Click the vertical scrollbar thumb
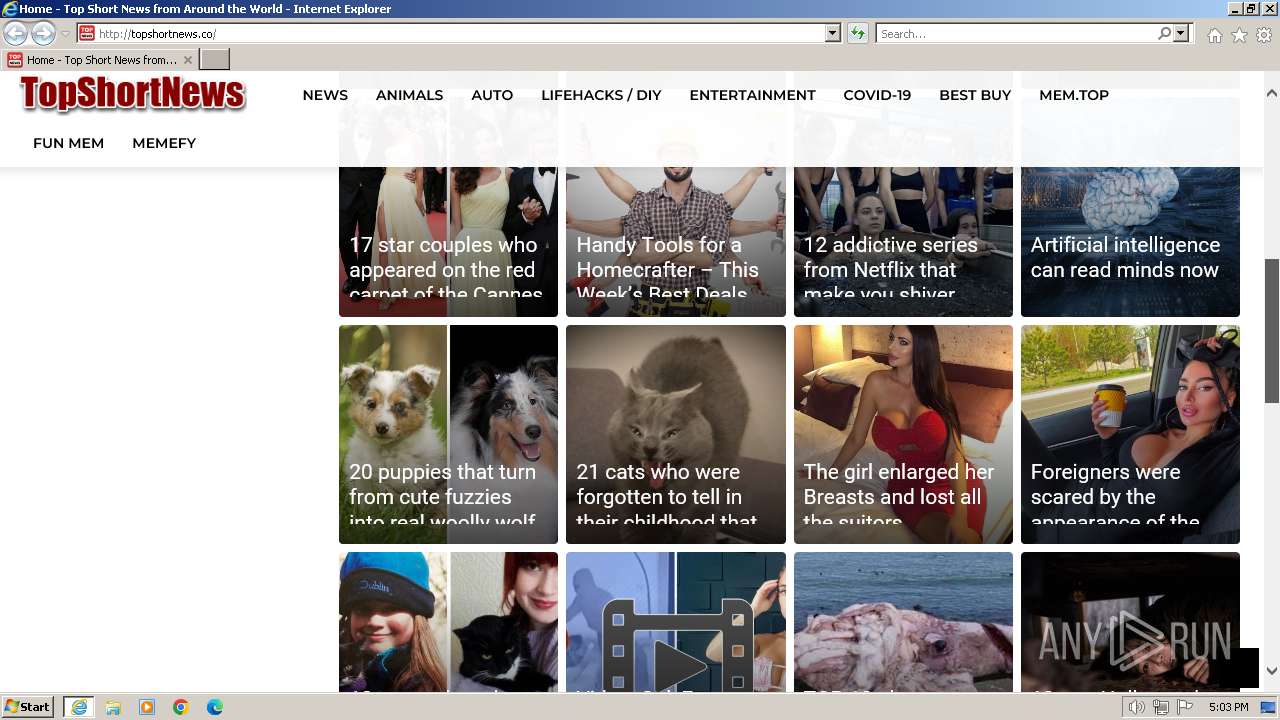1280x720 pixels. point(1271,330)
